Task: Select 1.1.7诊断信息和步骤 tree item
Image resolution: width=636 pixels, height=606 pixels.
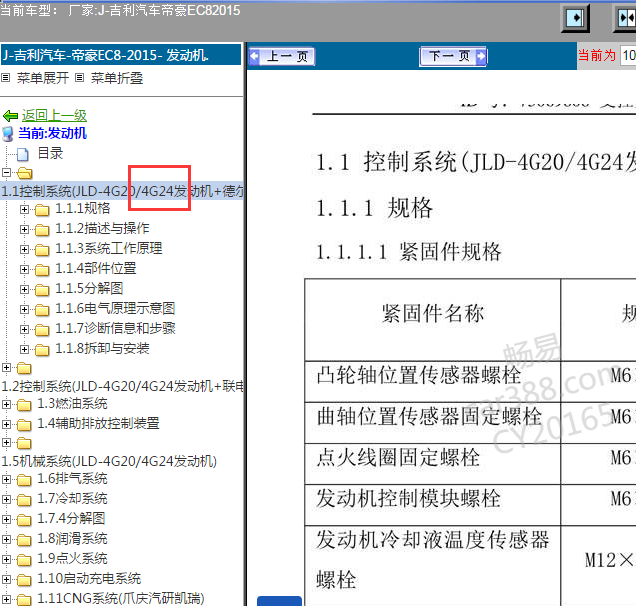Action: pos(115,329)
